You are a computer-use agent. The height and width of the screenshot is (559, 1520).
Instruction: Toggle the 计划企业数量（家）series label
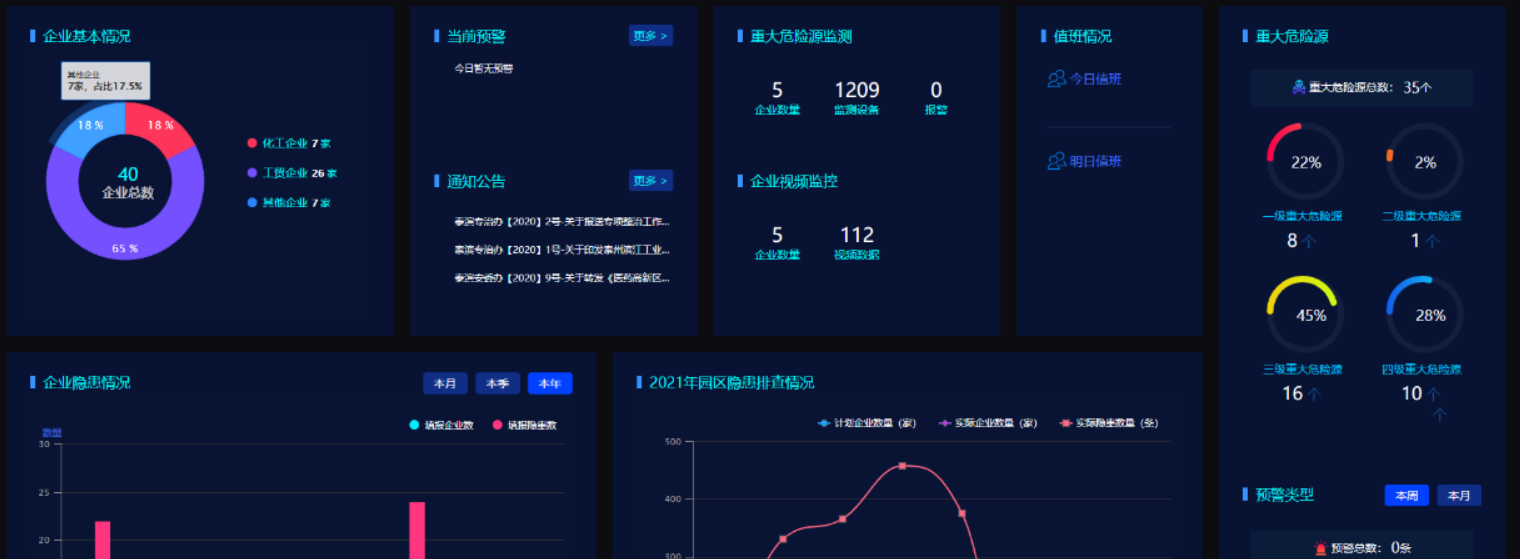click(x=875, y=423)
